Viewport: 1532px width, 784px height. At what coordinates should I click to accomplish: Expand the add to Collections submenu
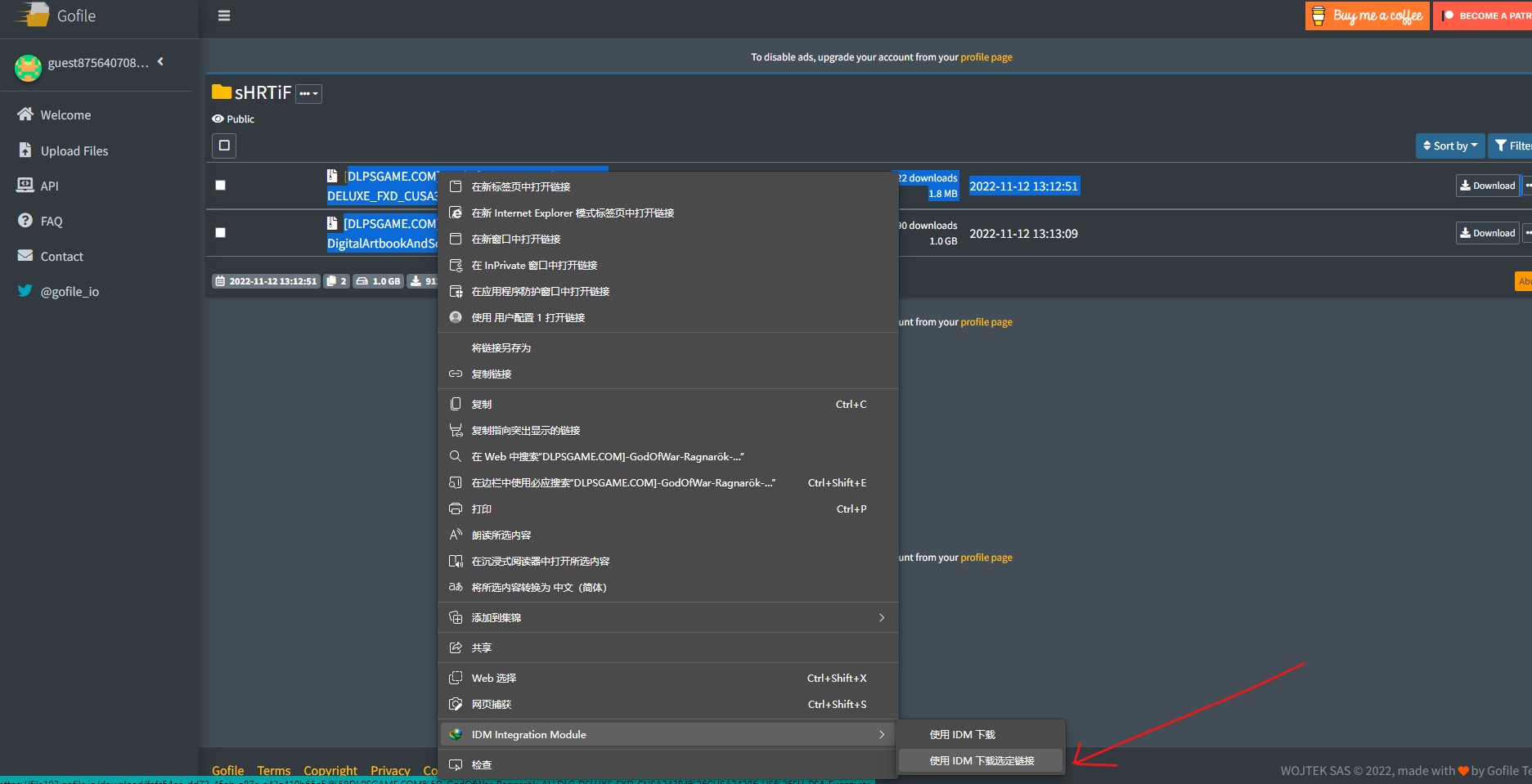point(668,618)
